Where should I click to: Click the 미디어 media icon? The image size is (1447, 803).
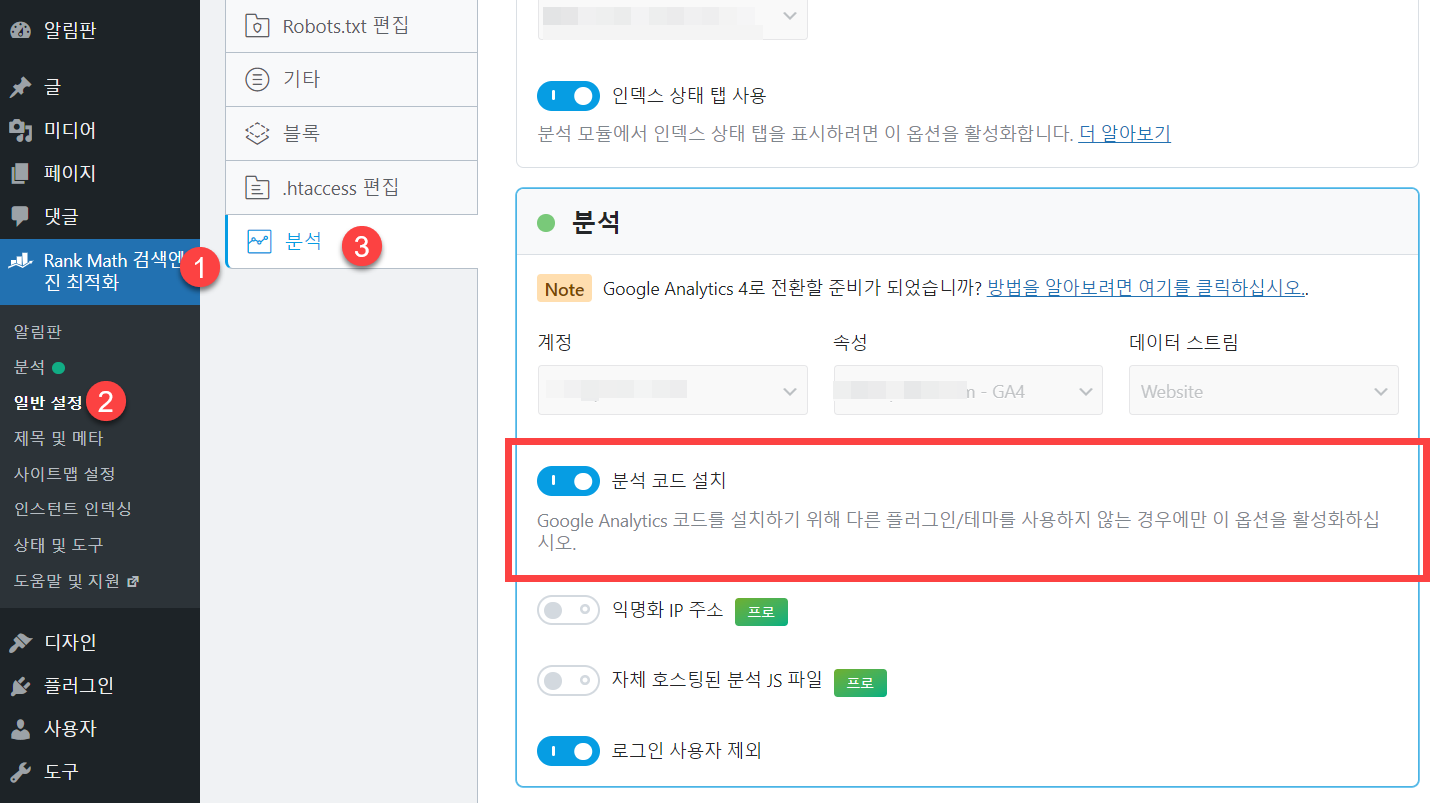pos(20,130)
